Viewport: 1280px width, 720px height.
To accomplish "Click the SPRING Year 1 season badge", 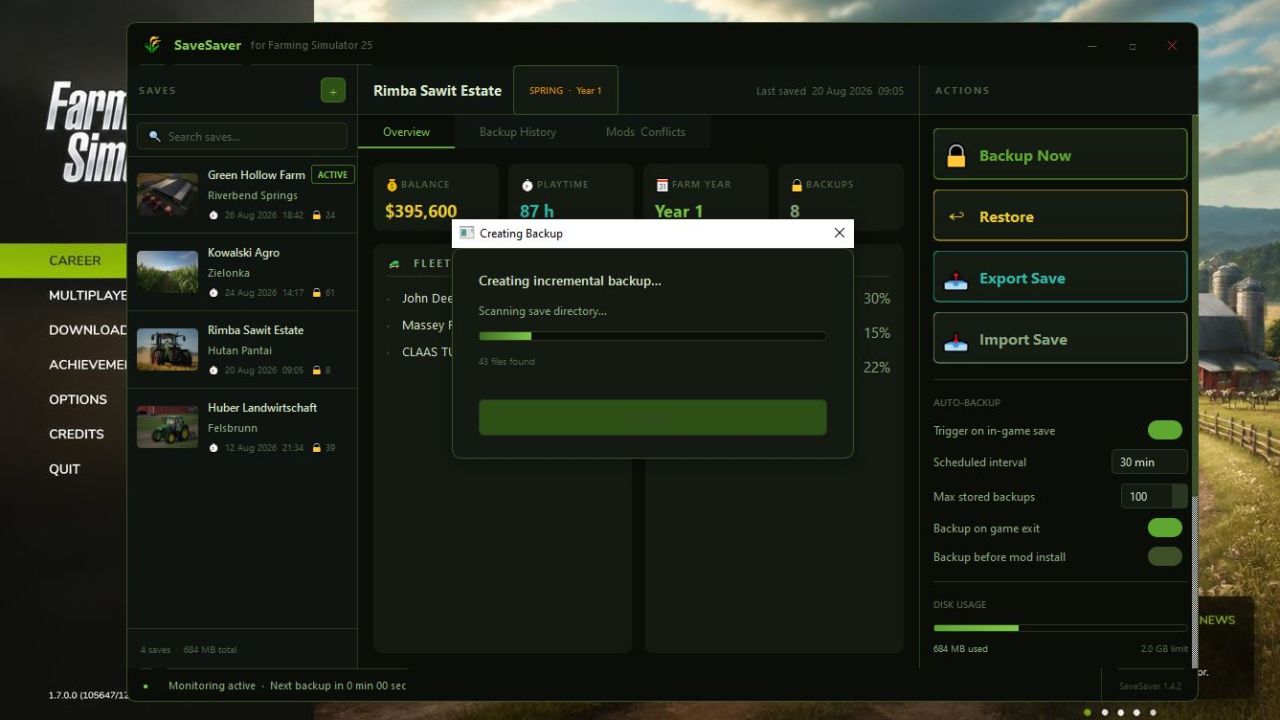I will pos(566,90).
